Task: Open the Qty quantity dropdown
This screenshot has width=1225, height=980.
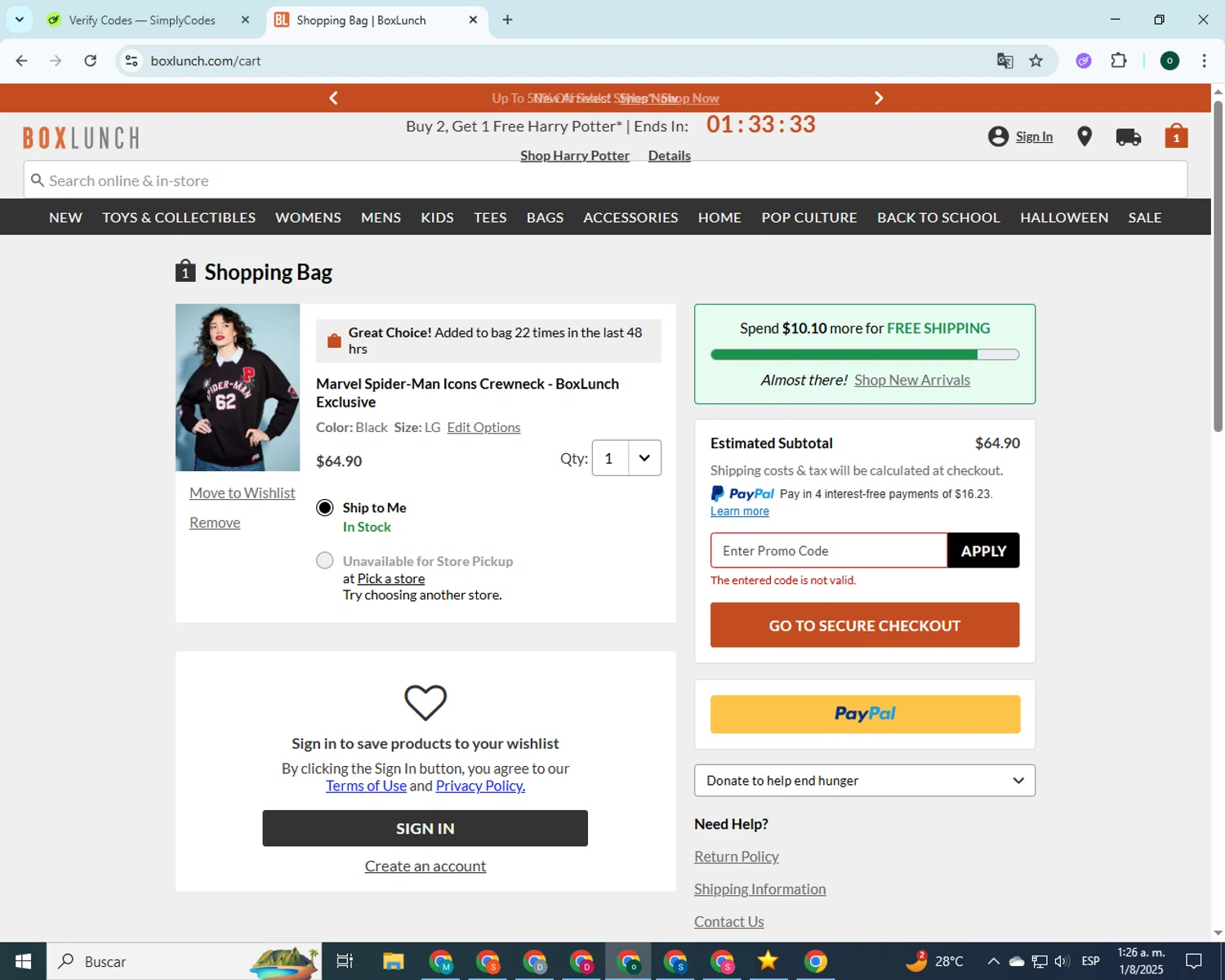Action: (x=626, y=458)
